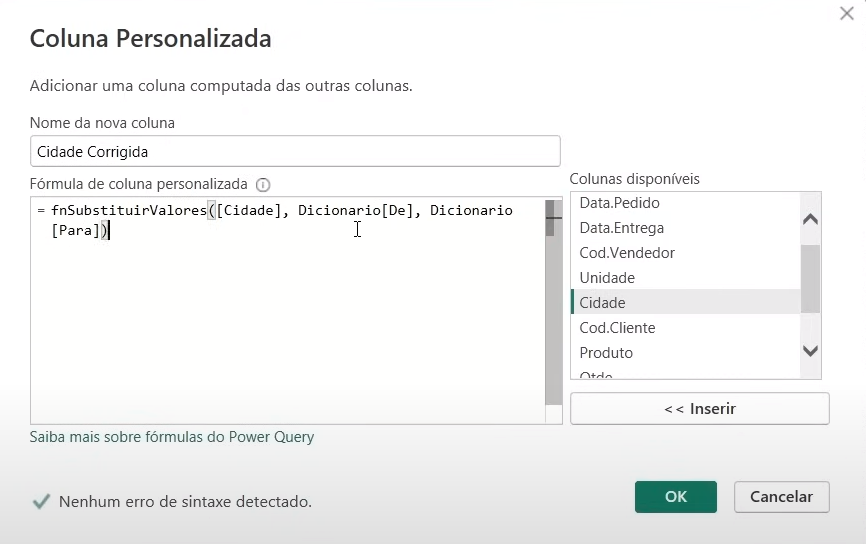Close the Coluna Personalizada dialog
Viewport: 866px width, 544px height.
click(846, 13)
